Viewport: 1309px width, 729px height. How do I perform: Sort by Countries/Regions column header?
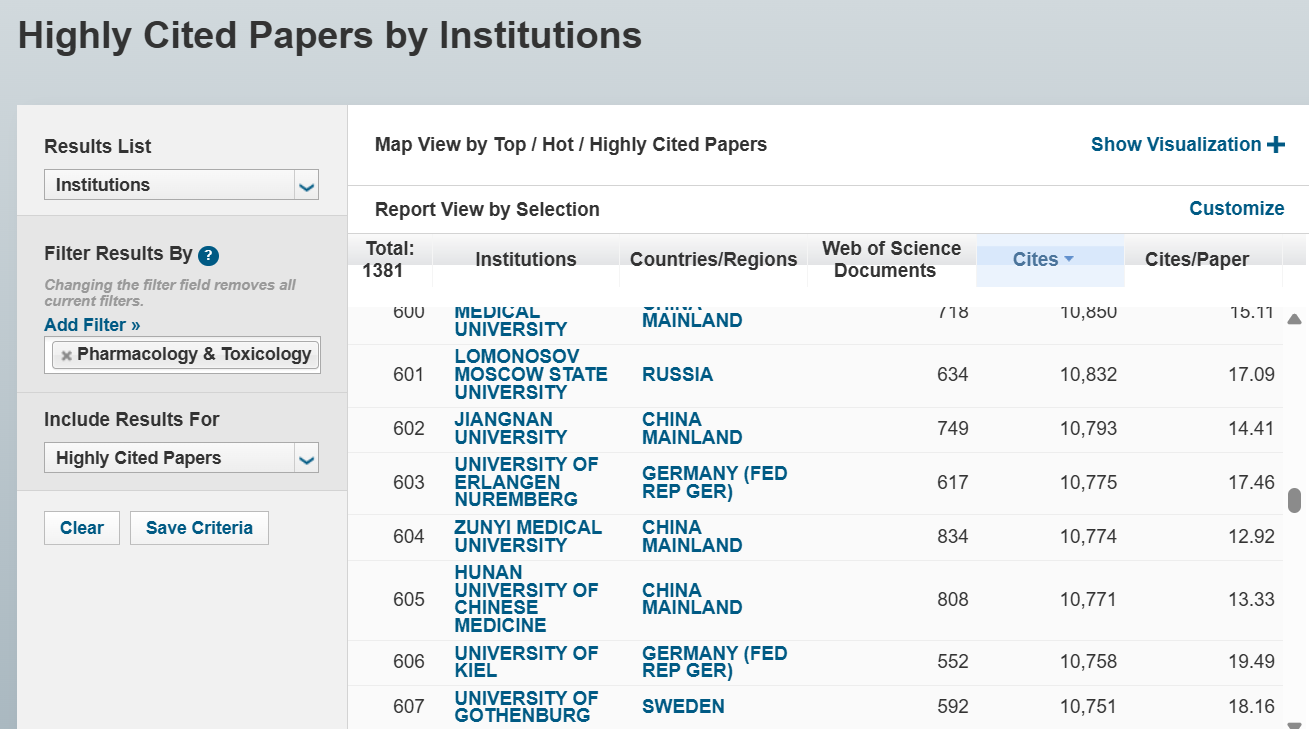(x=713, y=260)
